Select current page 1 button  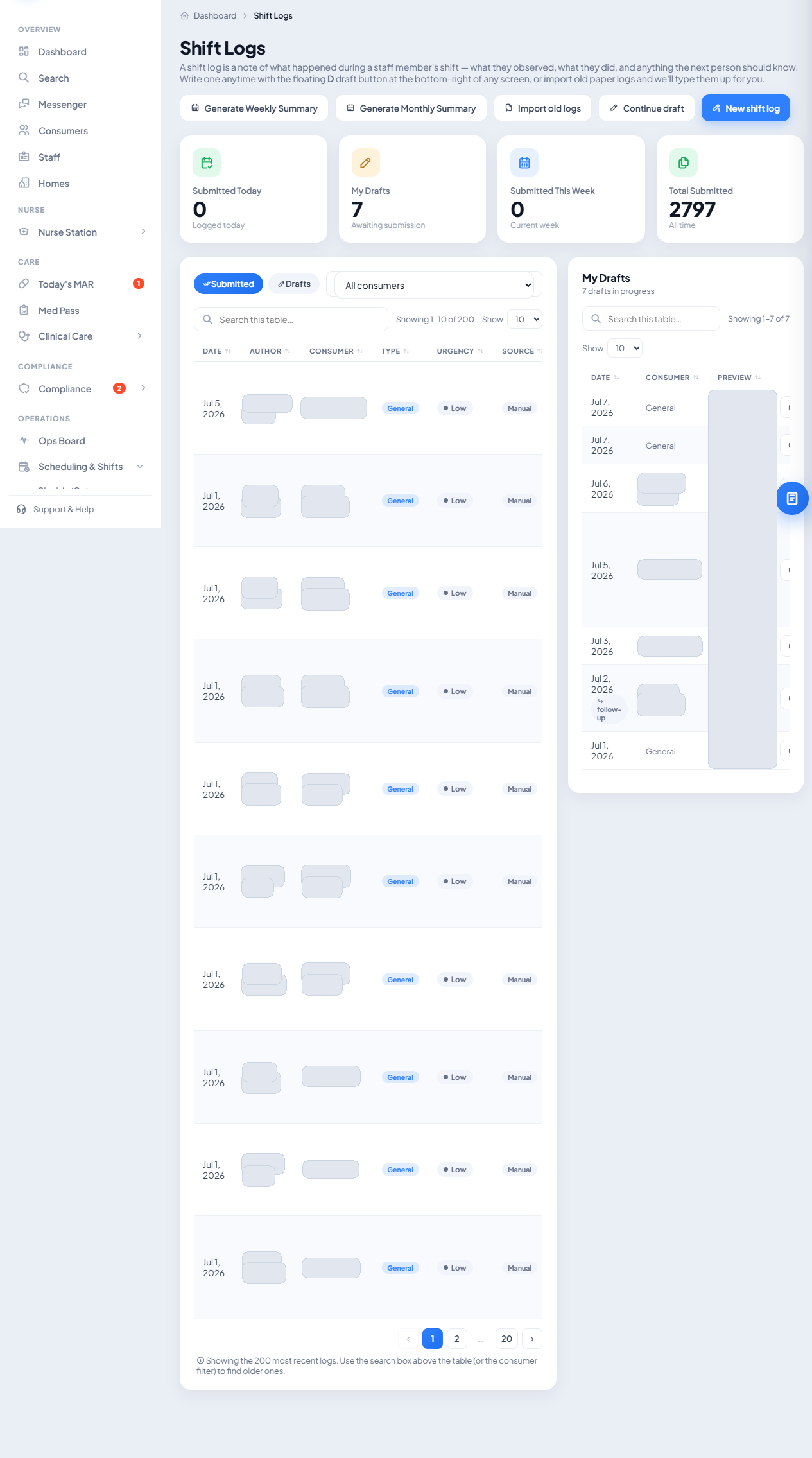(x=433, y=1339)
